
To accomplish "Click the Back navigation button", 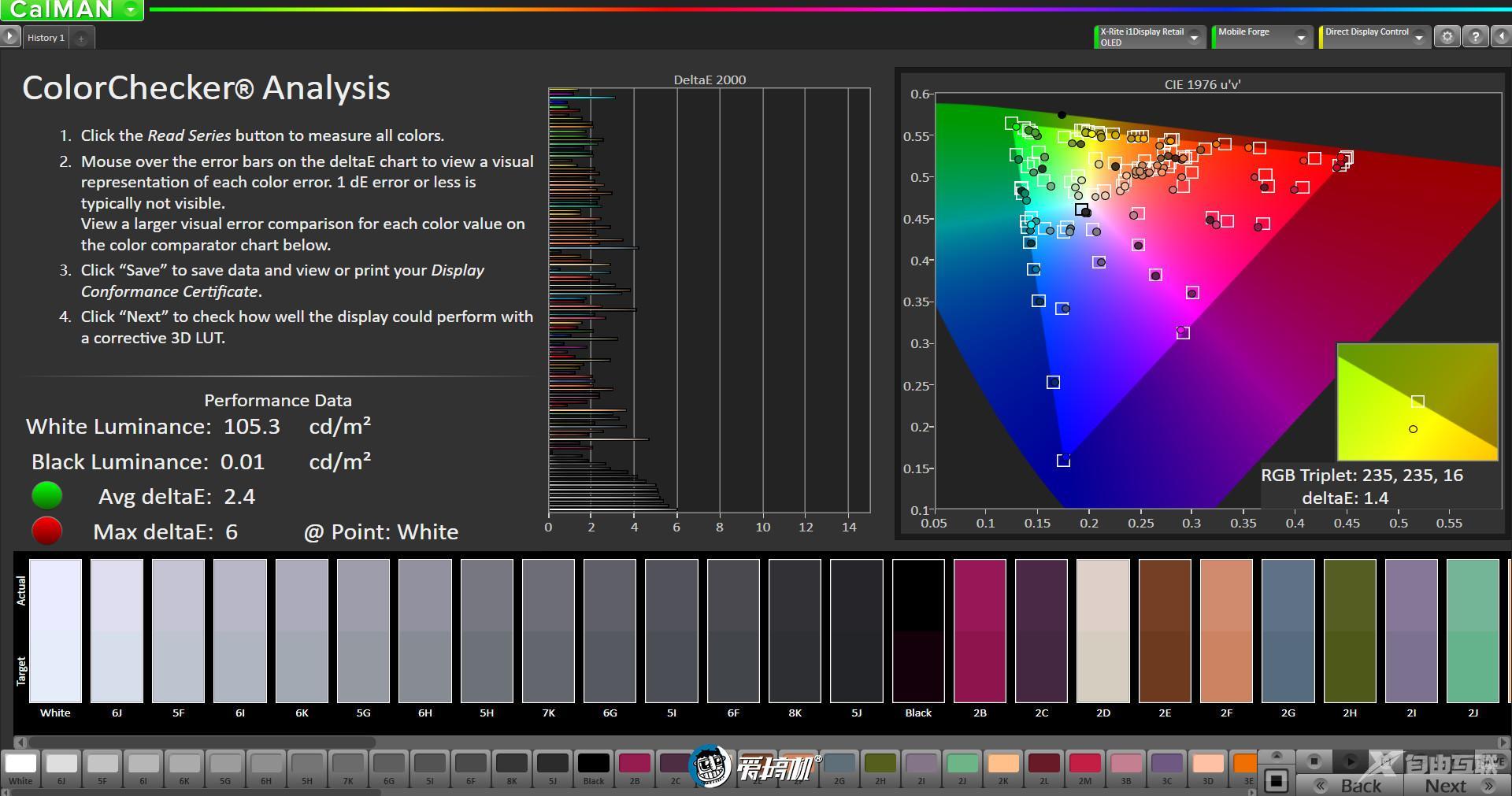I will click(1351, 786).
